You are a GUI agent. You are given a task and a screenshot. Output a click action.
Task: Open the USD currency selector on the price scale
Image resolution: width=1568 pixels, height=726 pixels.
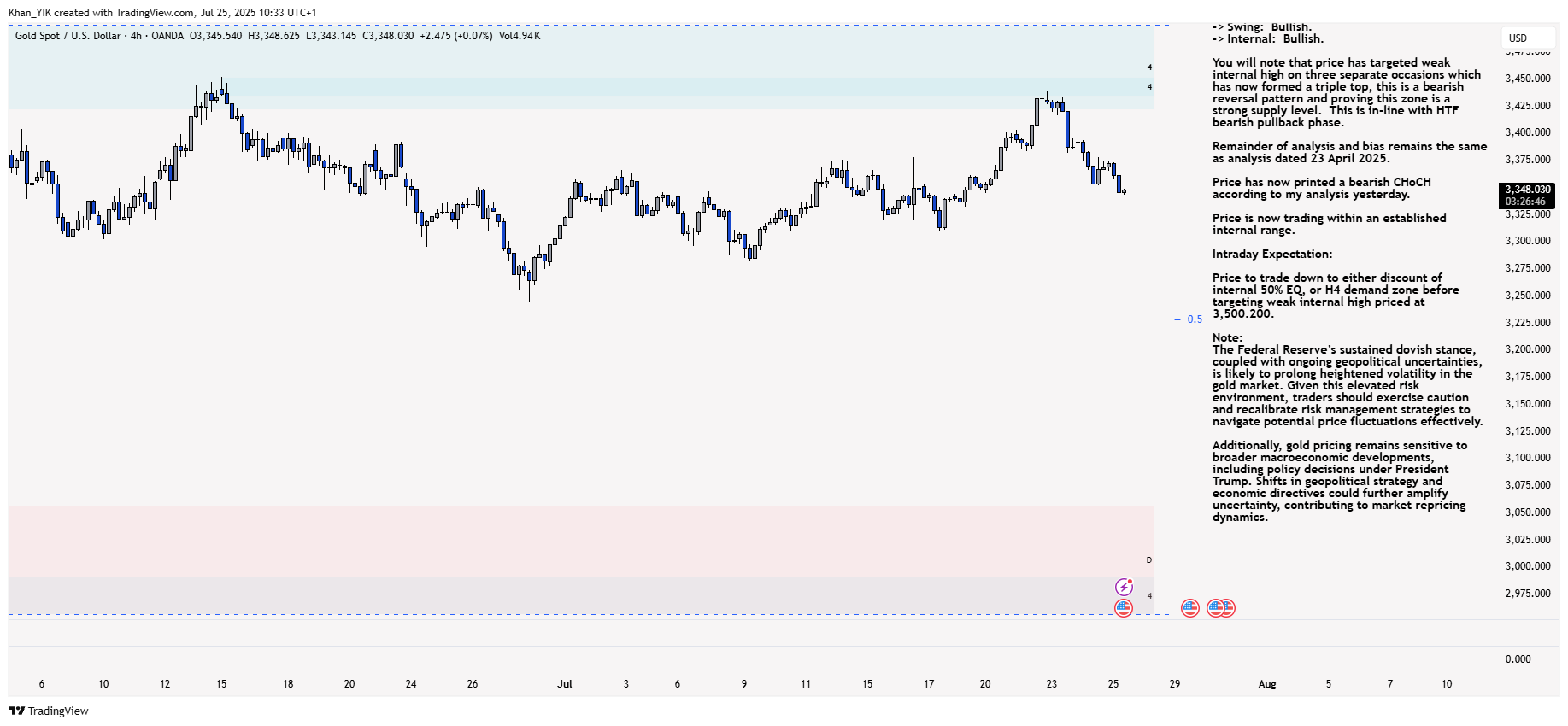pyautogui.click(x=1528, y=38)
